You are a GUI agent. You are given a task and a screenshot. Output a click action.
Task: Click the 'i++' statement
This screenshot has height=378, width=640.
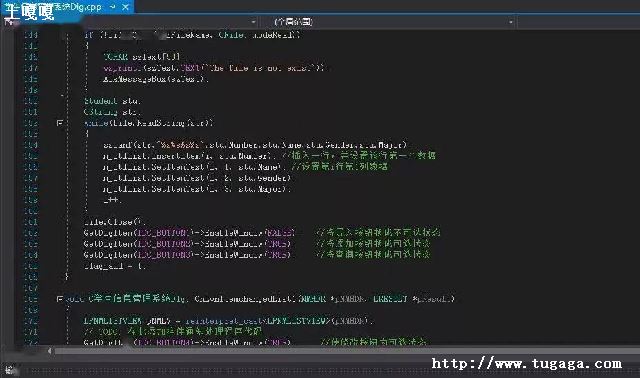click(112, 200)
